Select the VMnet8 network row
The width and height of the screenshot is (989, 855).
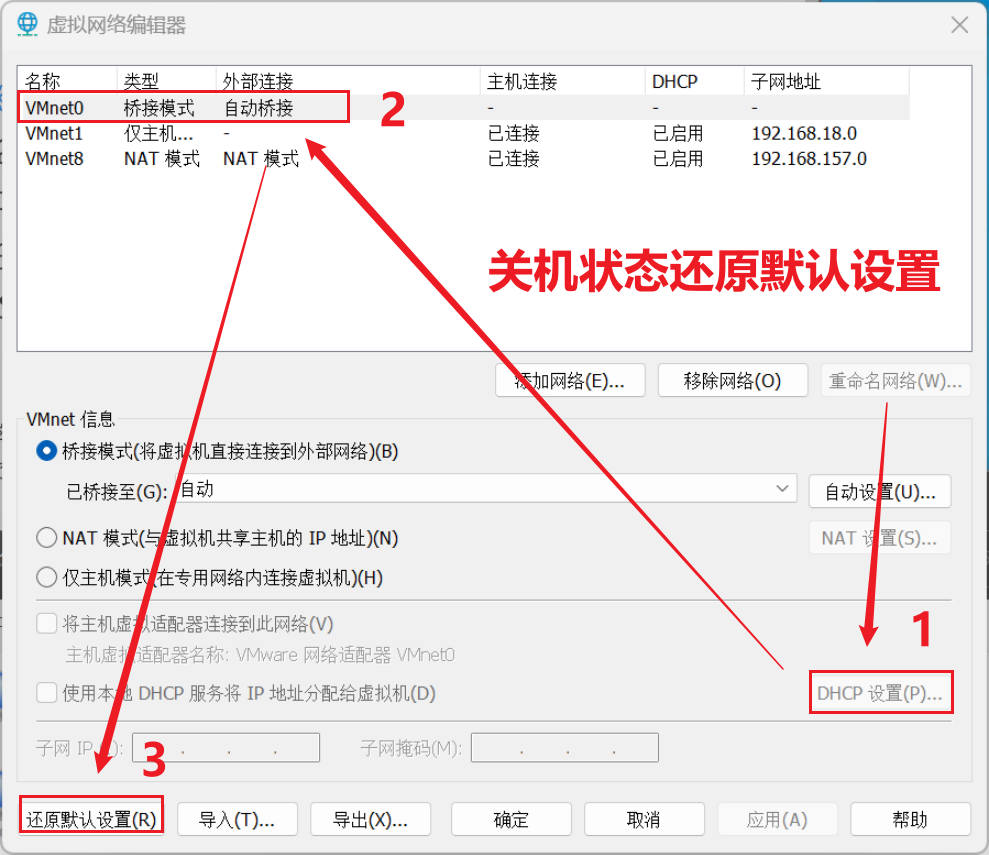464,158
